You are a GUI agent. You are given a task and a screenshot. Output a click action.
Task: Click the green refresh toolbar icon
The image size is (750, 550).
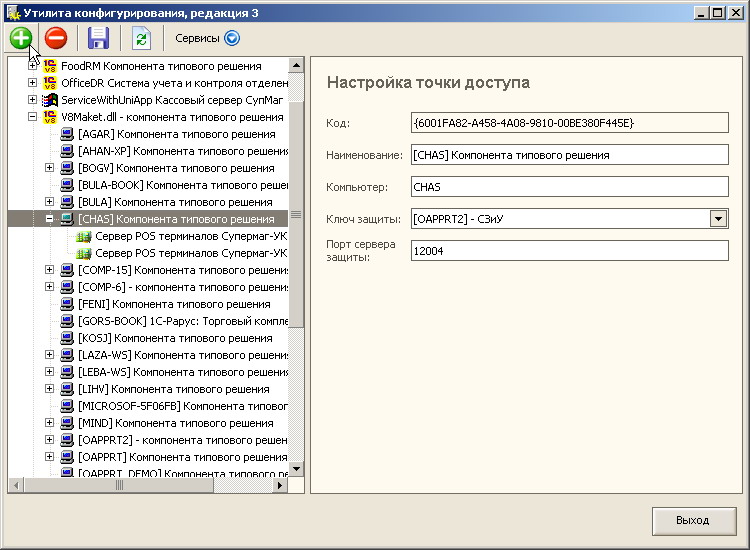pyautogui.click(x=141, y=38)
